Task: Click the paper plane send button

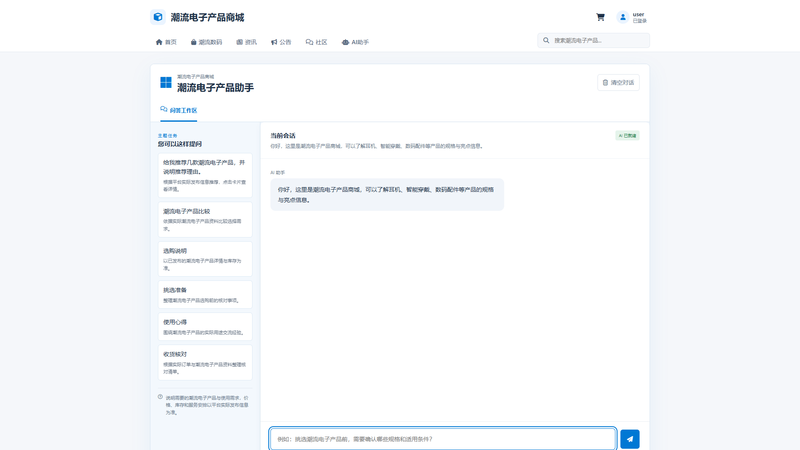Action: point(630,439)
